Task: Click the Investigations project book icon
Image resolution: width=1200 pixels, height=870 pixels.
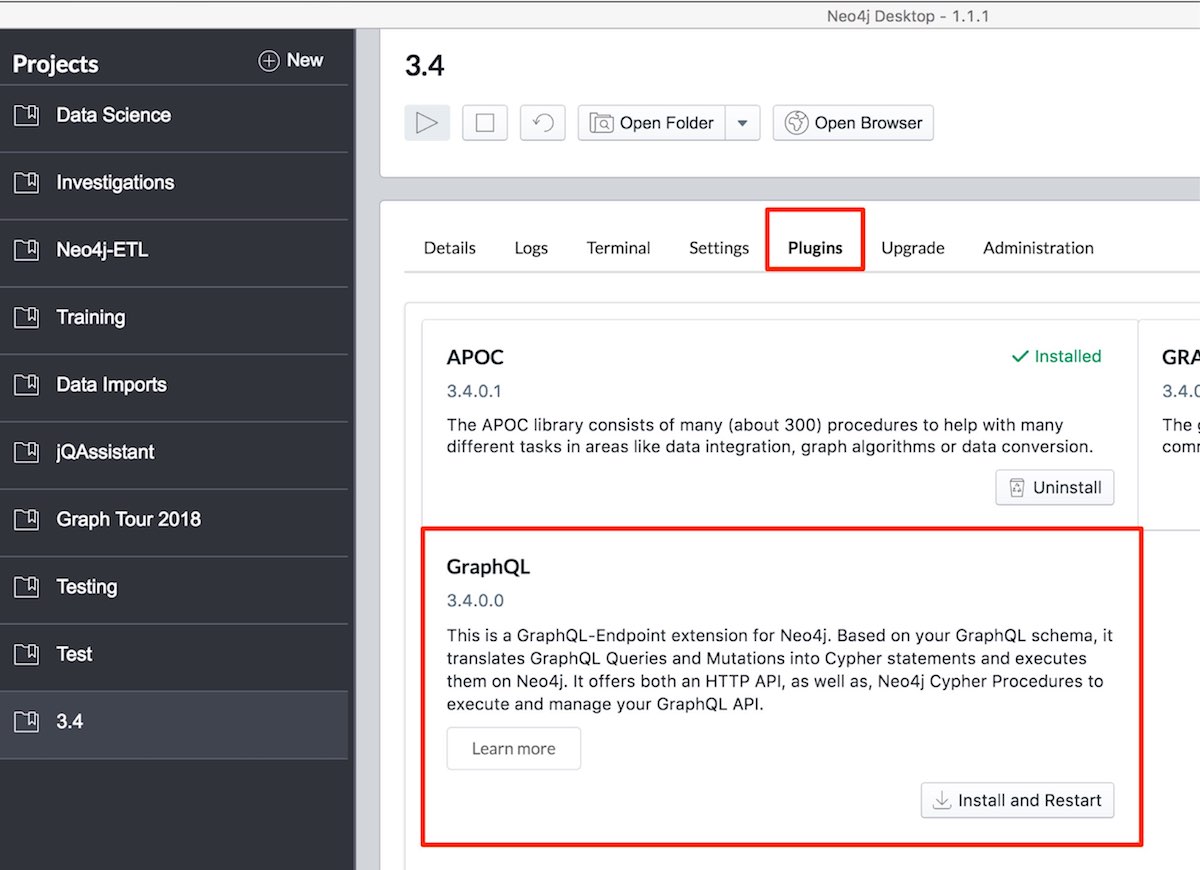Action: coord(26,182)
